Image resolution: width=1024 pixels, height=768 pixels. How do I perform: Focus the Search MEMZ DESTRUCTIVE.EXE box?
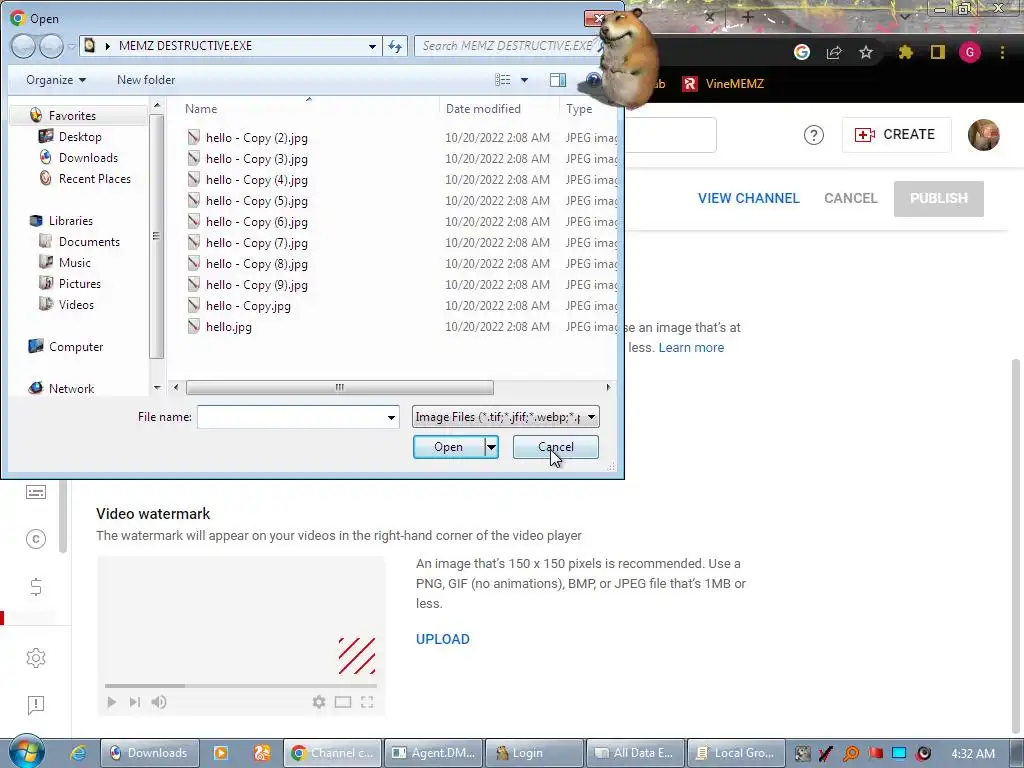[506, 46]
